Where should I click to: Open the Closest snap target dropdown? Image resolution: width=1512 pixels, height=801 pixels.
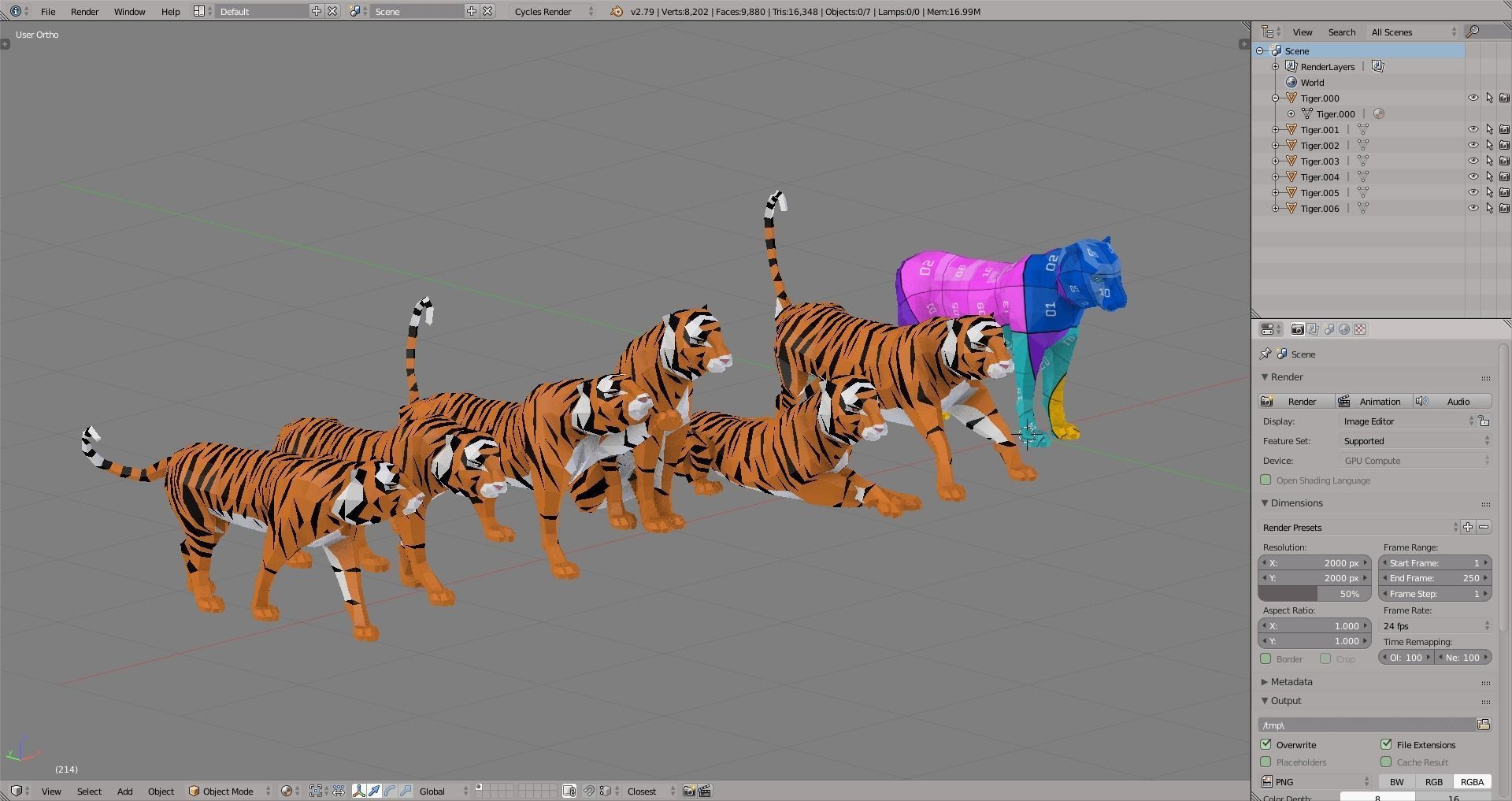[x=650, y=791]
